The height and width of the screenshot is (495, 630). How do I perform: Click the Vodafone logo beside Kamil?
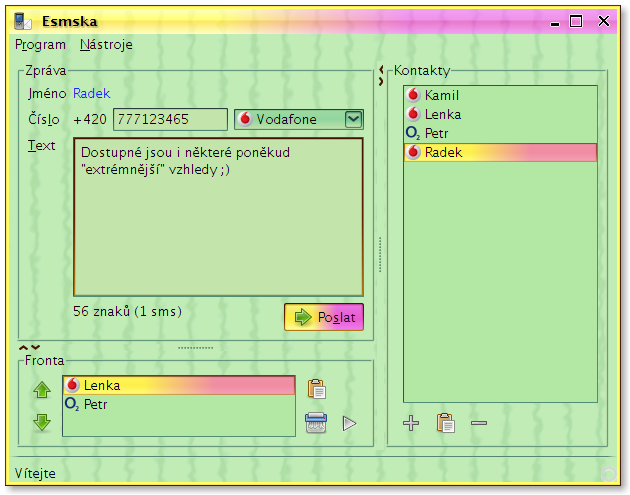pos(413,95)
